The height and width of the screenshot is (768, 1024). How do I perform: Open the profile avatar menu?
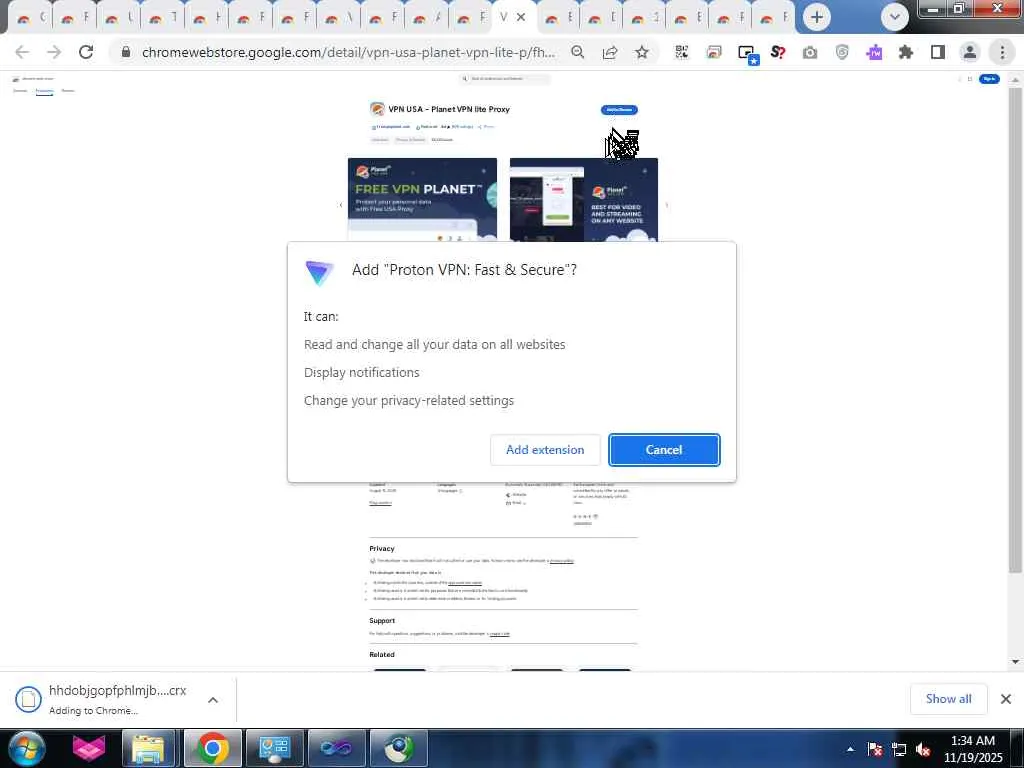970,52
